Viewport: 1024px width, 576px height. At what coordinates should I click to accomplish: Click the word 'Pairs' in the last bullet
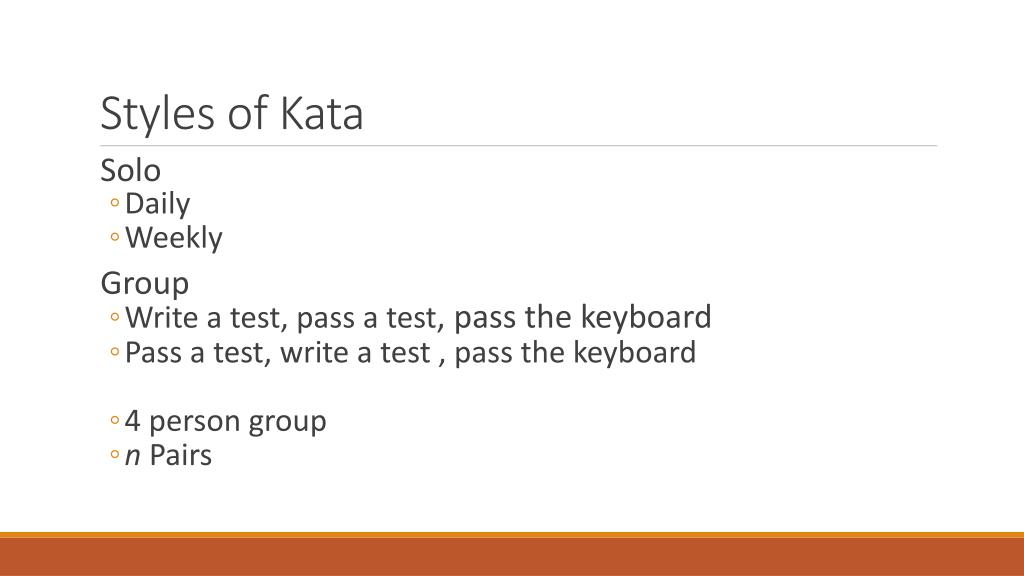[x=181, y=455]
